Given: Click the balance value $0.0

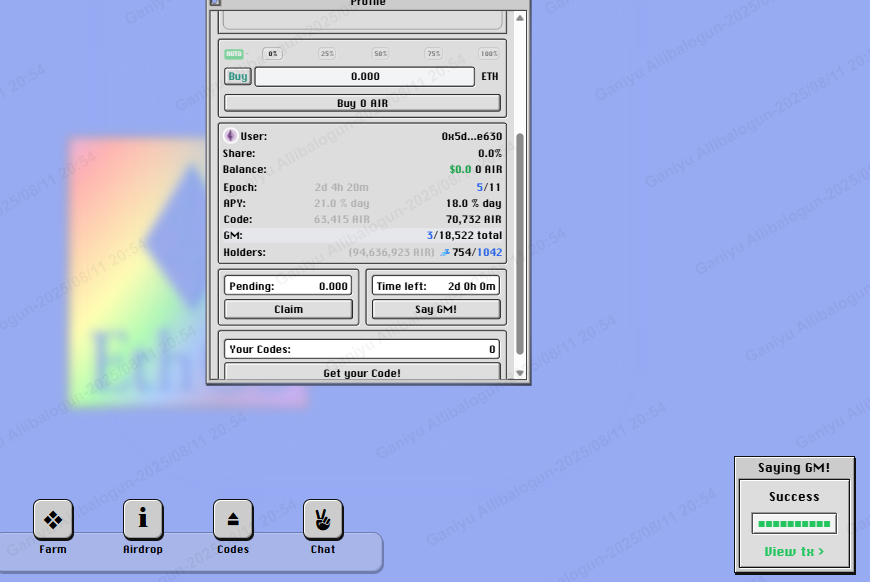Looking at the screenshot, I should [x=461, y=169].
